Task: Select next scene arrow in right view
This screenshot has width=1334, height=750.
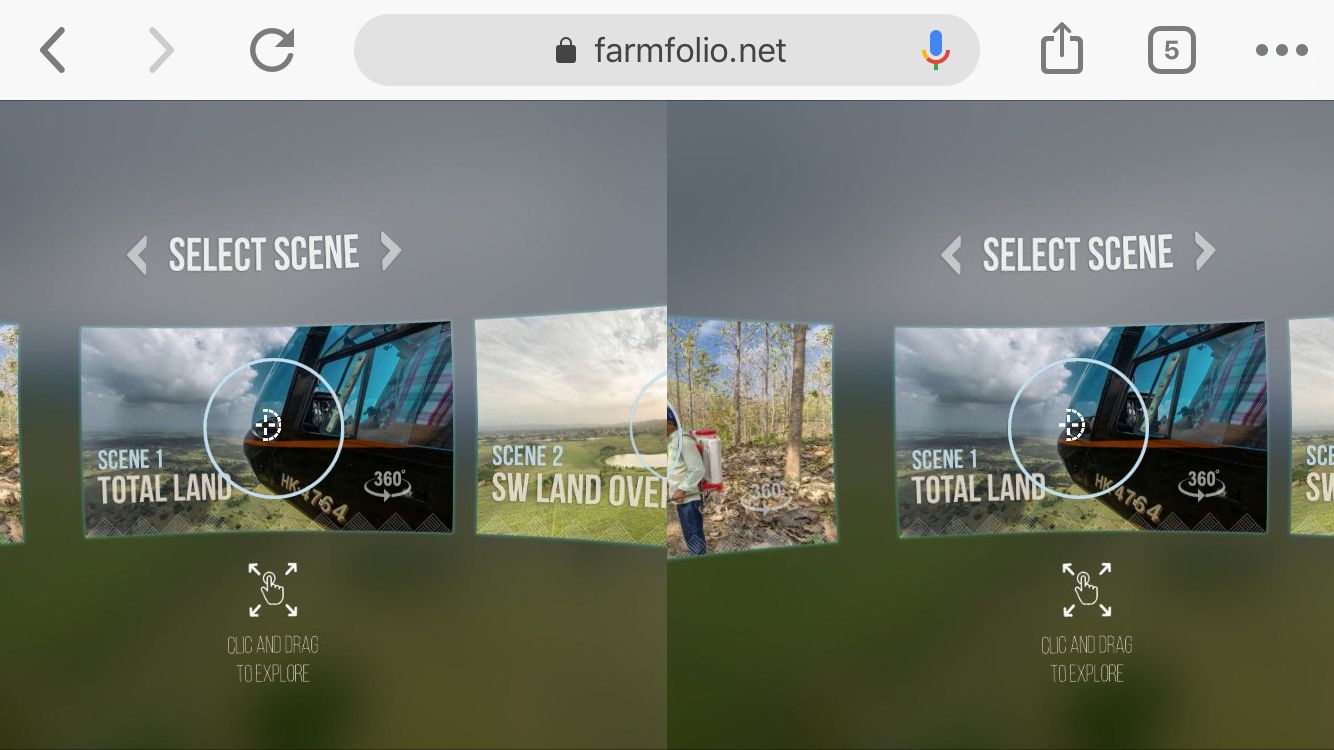Action: 1205,252
